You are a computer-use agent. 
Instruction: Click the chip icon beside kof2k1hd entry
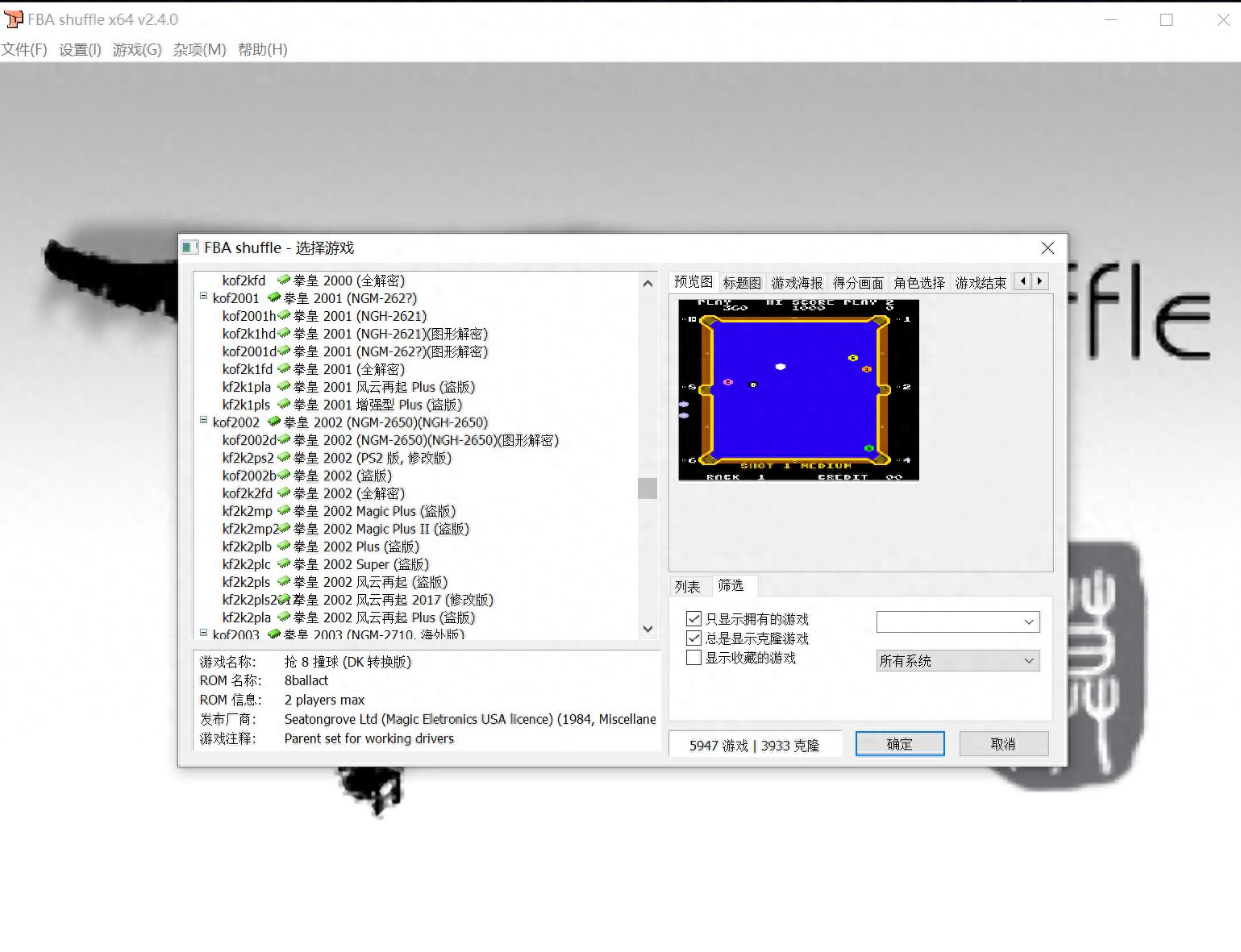point(284,333)
